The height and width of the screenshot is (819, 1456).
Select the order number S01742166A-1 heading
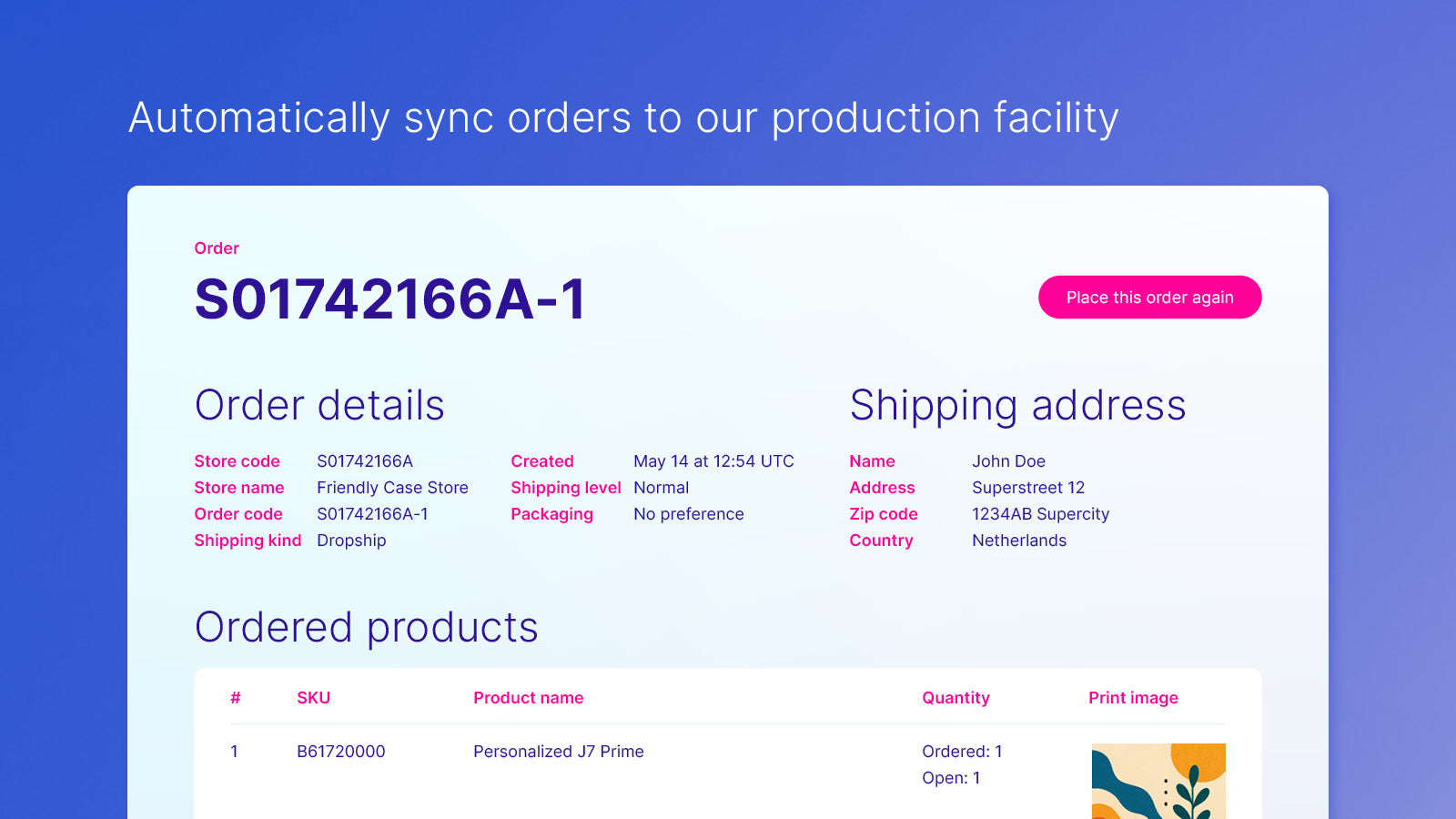click(390, 299)
